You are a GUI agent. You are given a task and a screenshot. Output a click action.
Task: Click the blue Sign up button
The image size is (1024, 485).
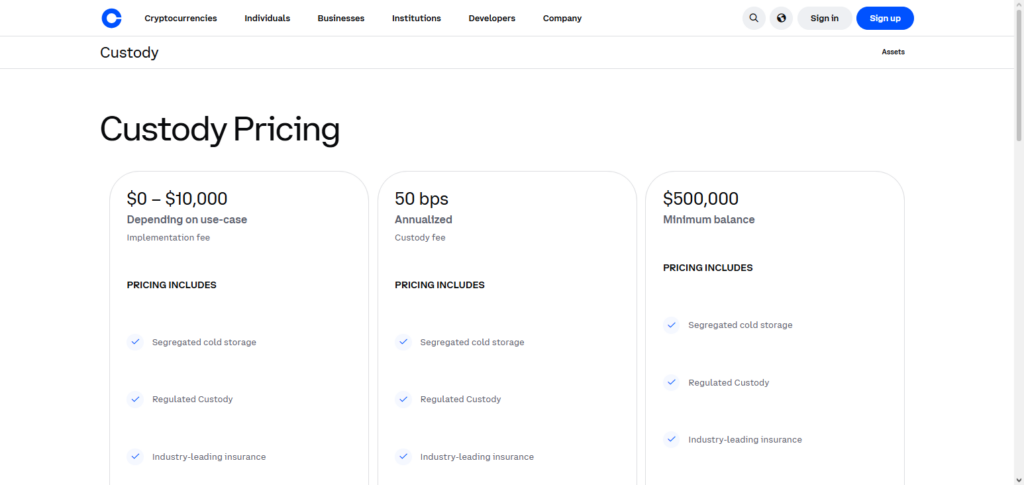[x=885, y=18]
